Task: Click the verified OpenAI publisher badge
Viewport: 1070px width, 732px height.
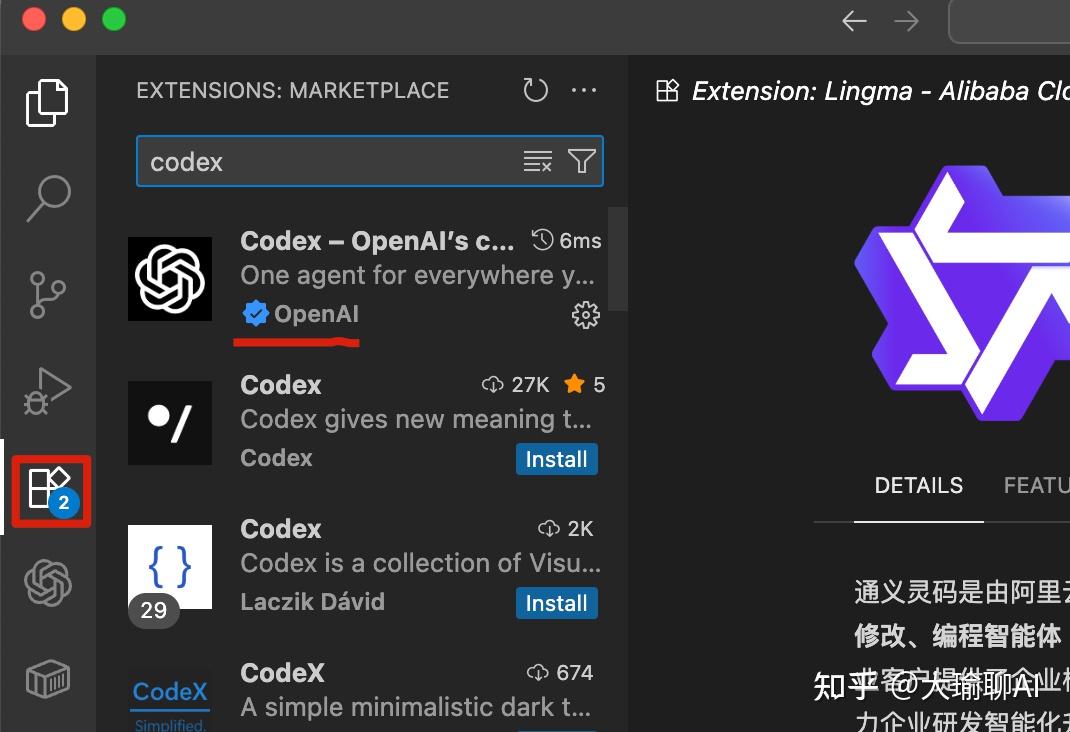Action: (x=255, y=314)
